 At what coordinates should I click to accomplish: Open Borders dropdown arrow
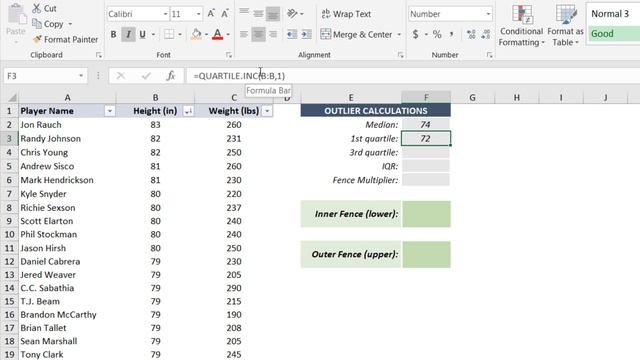(x=180, y=35)
